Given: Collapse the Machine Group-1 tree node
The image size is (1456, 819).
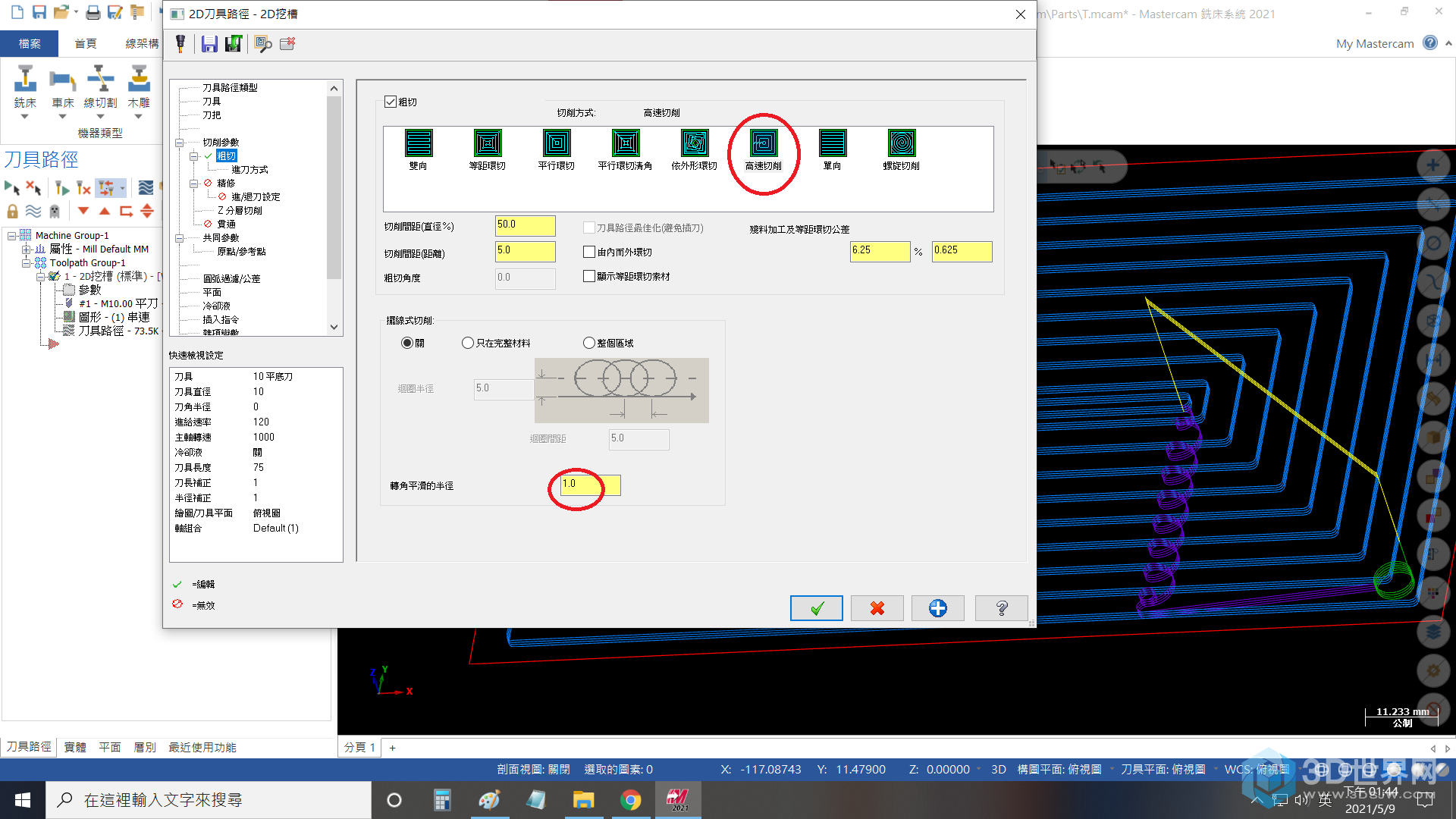Looking at the screenshot, I should click(12, 236).
